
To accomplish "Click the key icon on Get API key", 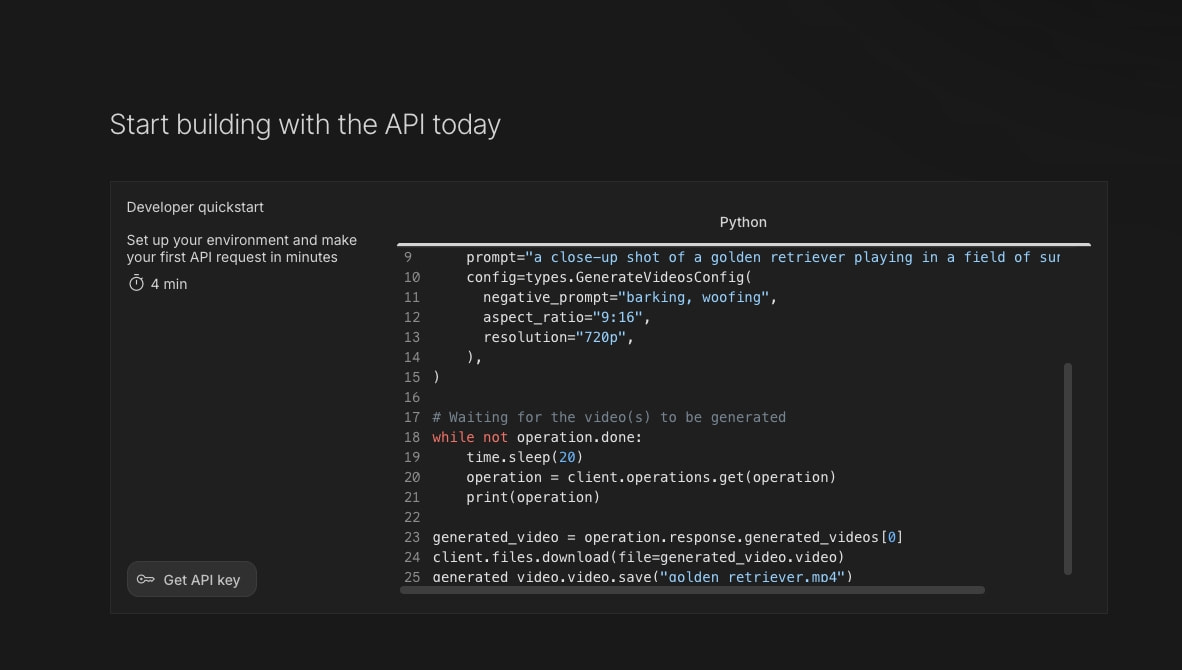I will point(145,580).
